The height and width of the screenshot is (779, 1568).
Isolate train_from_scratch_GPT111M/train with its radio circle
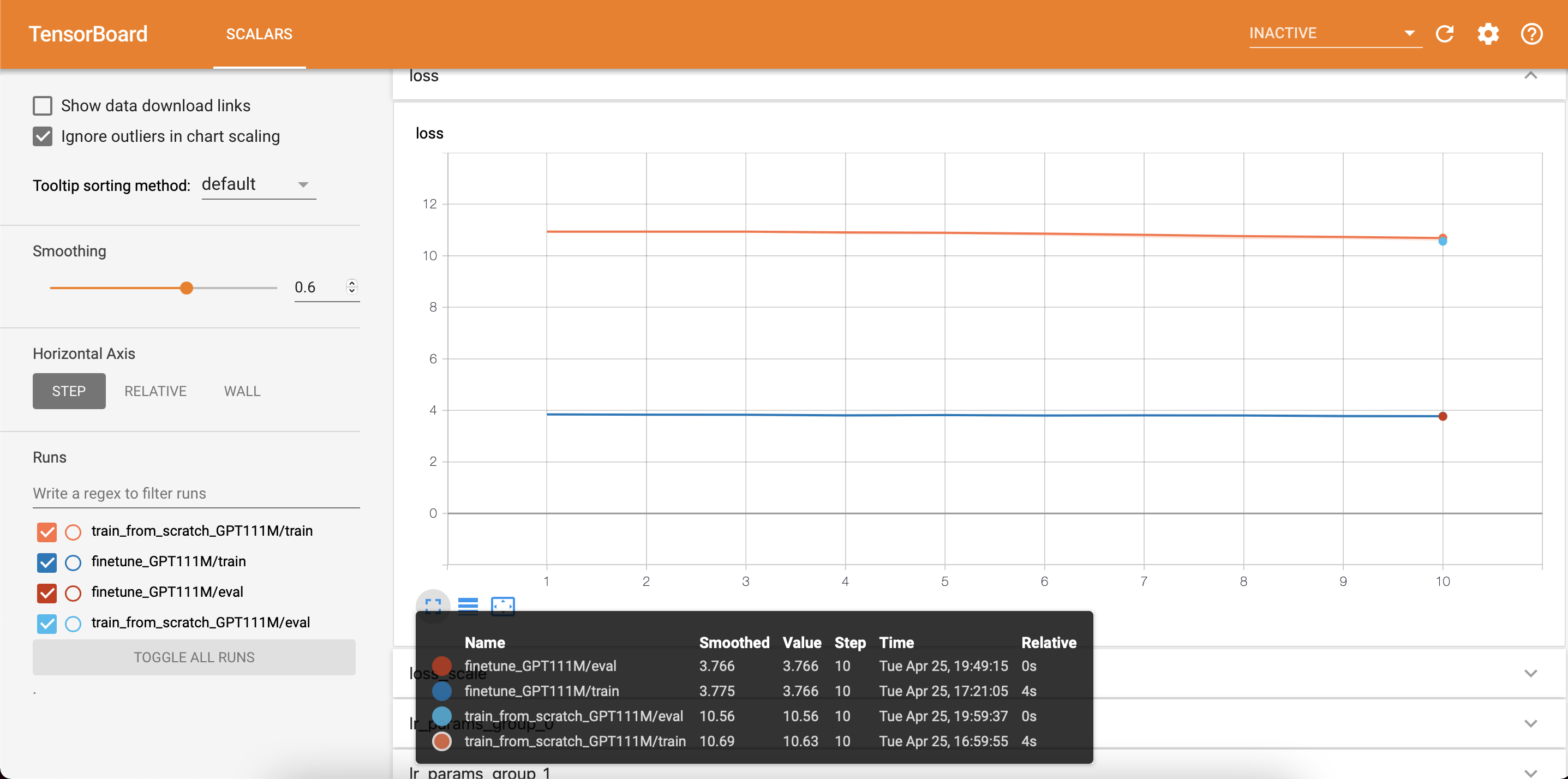click(73, 532)
